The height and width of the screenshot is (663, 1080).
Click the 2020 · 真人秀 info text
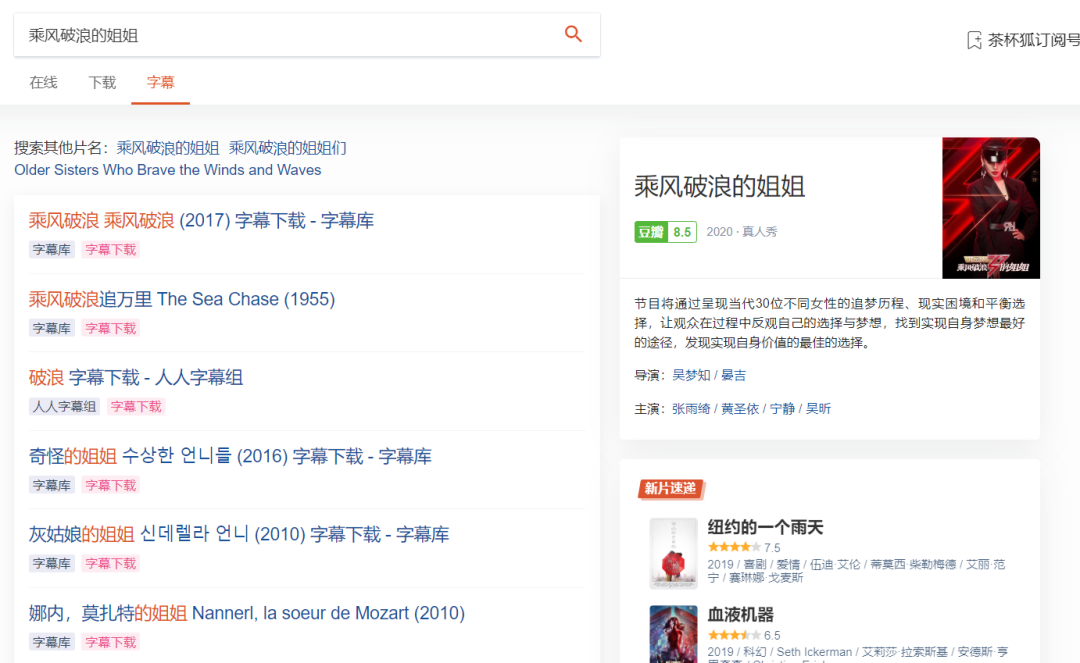click(742, 232)
